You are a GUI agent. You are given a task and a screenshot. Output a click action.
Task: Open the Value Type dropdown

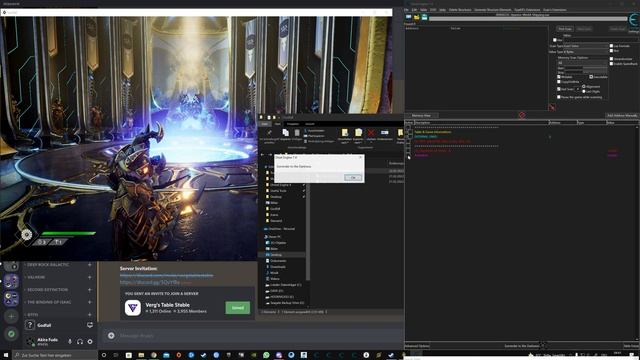tap(586, 52)
